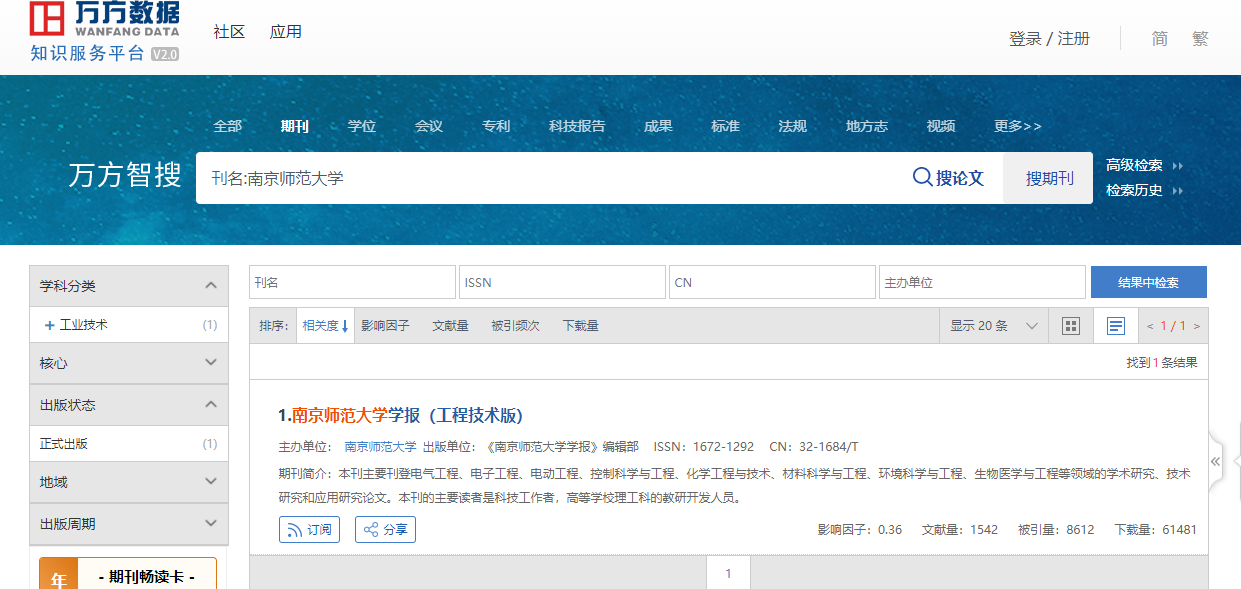Sort results by 被引频次

[515, 326]
